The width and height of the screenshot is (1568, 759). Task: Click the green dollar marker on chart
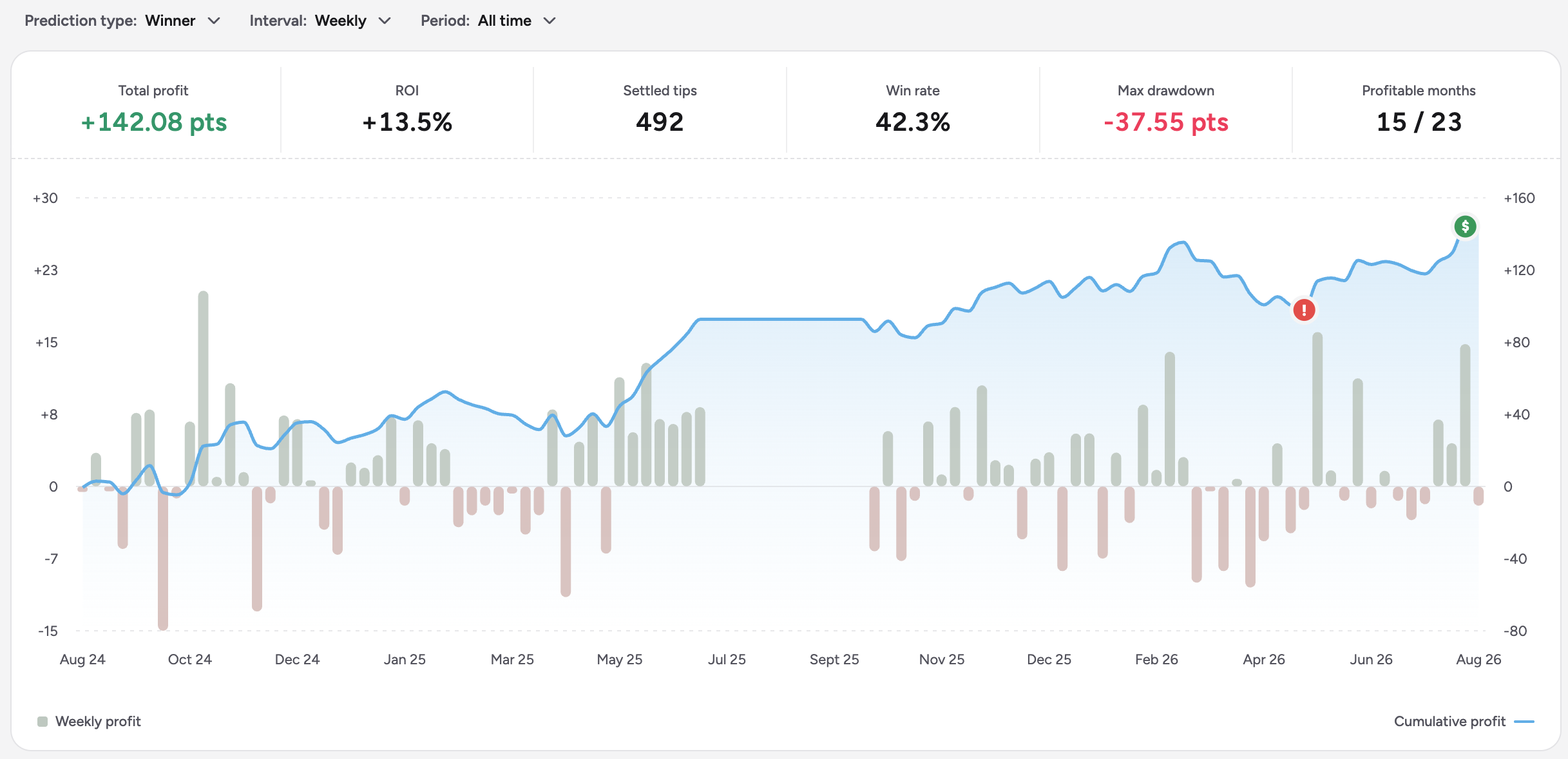tap(1465, 226)
